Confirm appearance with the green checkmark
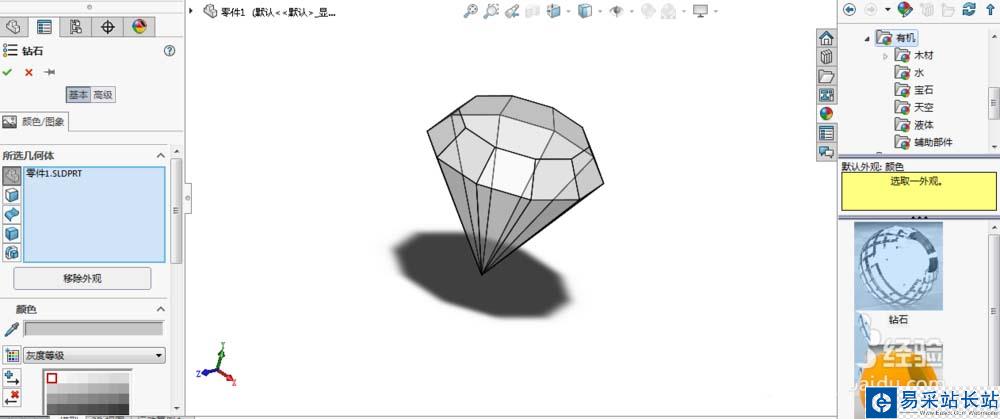 point(7,72)
